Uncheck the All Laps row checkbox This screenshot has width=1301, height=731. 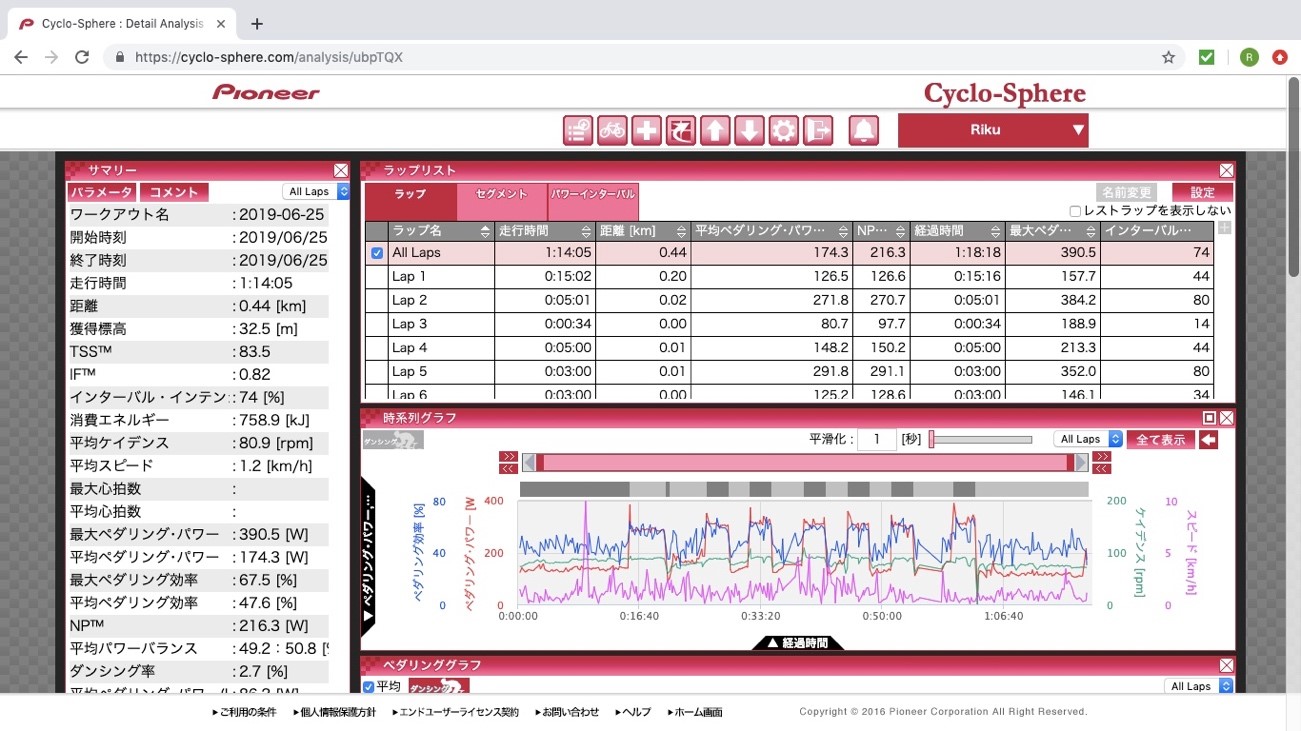tap(377, 253)
